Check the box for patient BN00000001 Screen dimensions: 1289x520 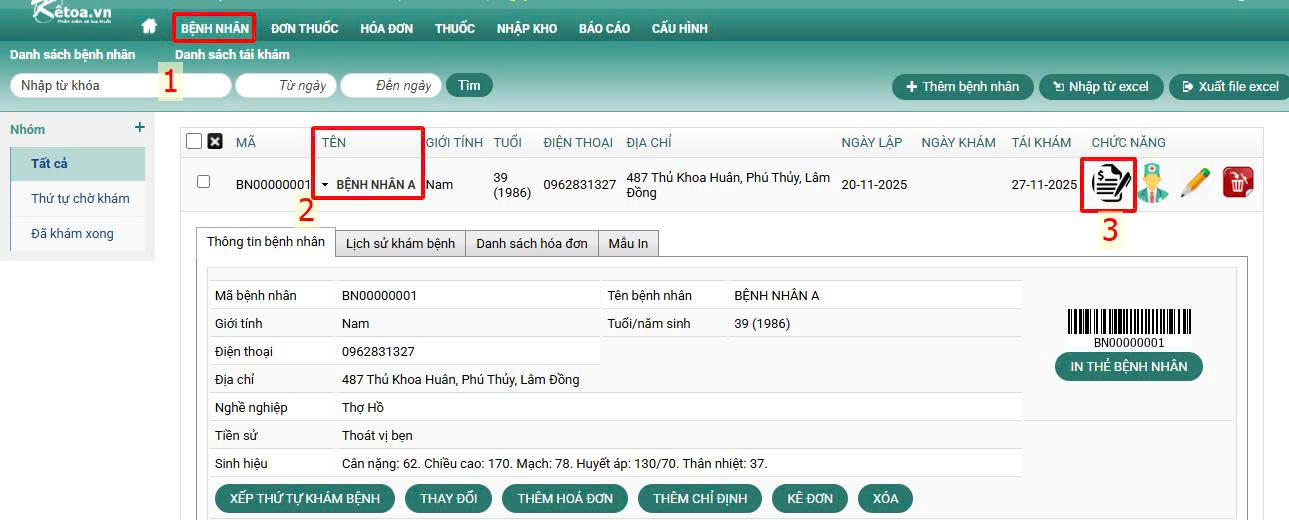(204, 182)
